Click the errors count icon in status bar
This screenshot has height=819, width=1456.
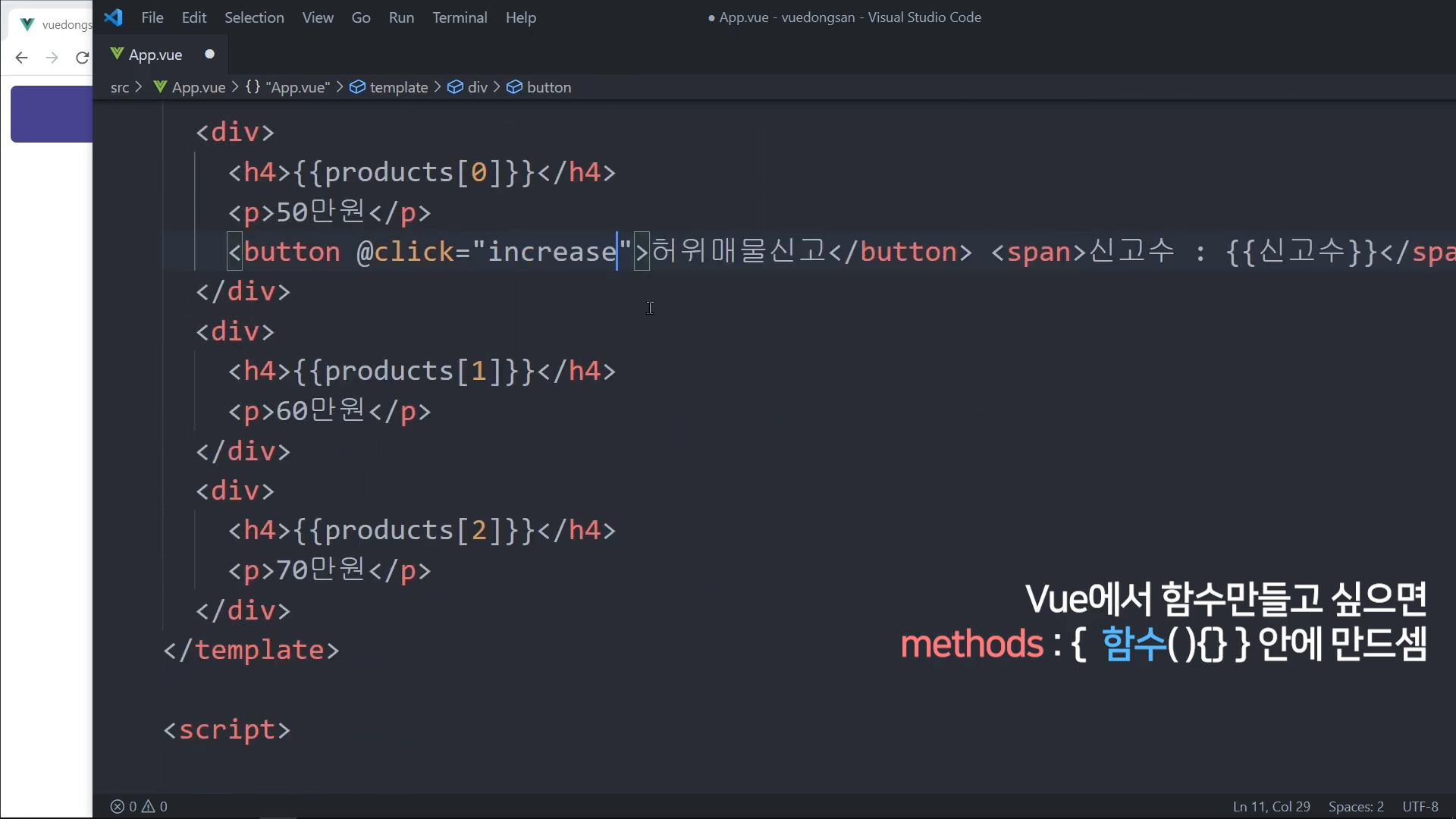[118, 807]
